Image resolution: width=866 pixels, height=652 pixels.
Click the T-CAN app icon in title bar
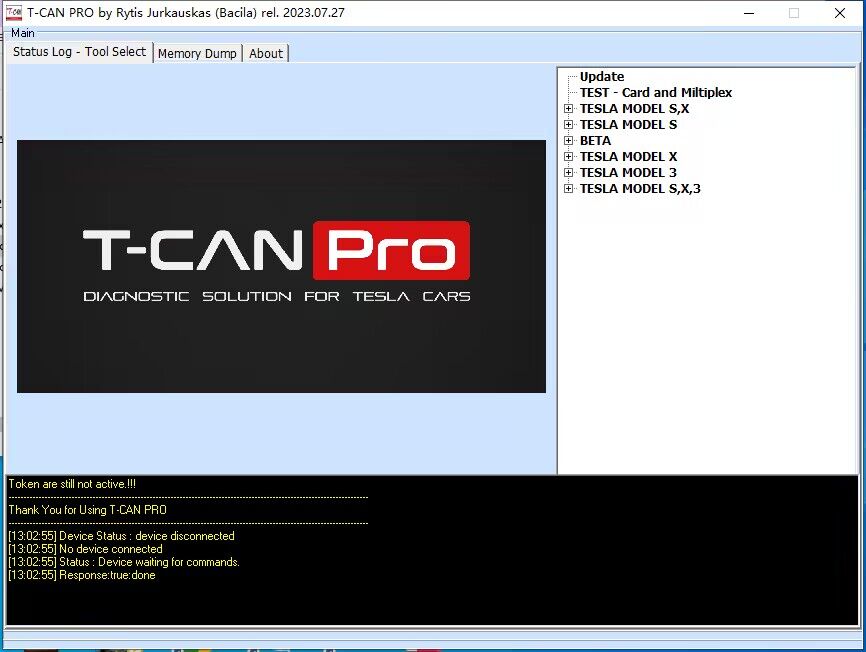tap(14, 13)
